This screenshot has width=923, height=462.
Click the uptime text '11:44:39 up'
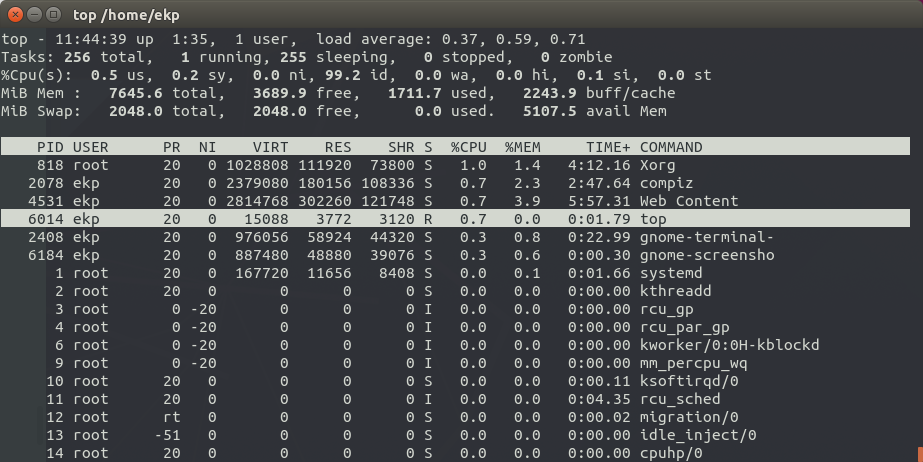coord(104,39)
